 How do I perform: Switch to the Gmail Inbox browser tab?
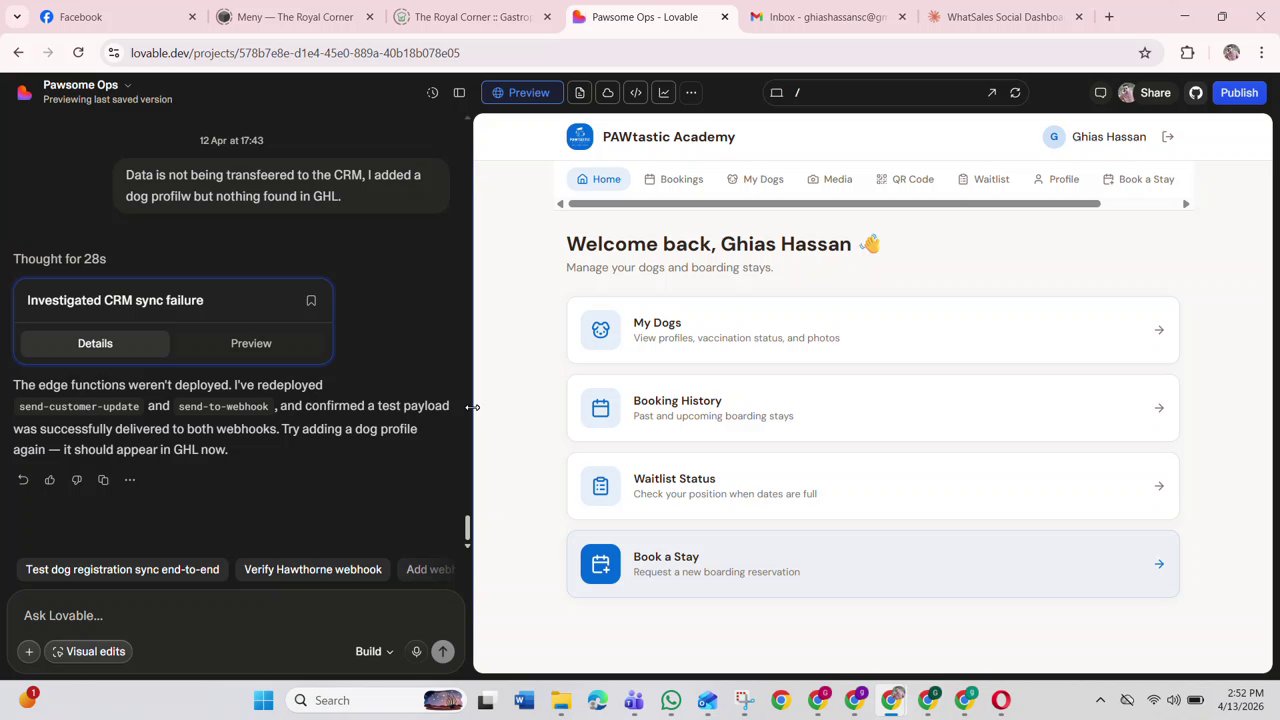point(830,17)
